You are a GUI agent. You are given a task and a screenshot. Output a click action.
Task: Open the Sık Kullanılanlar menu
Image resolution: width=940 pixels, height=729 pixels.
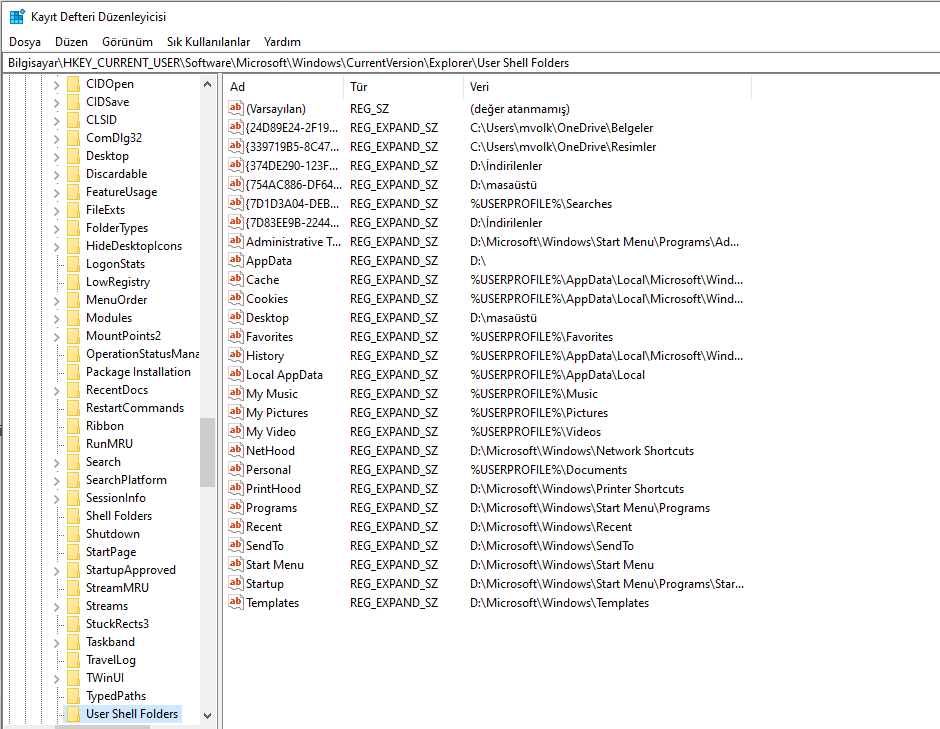208,41
